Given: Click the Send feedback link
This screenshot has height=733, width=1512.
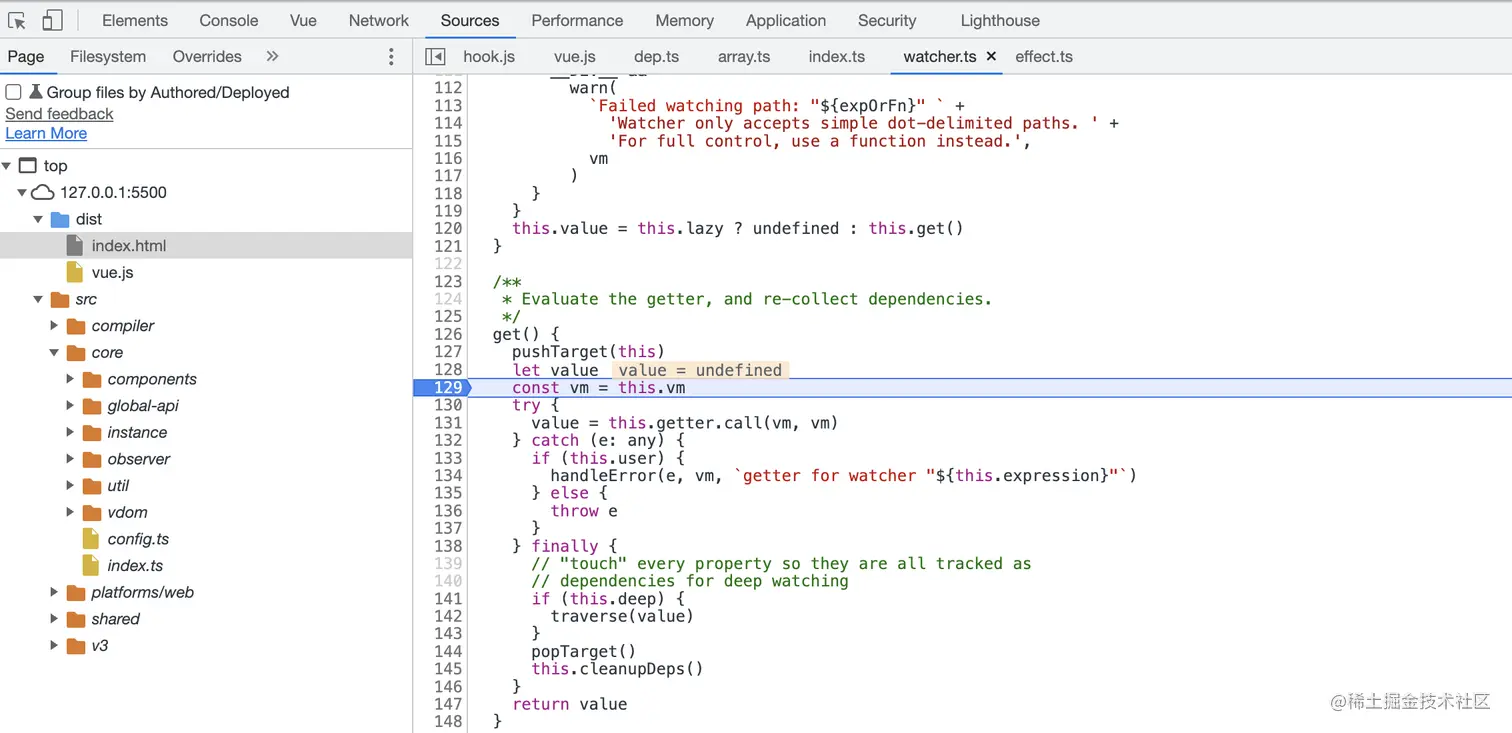Looking at the screenshot, I should [59, 114].
